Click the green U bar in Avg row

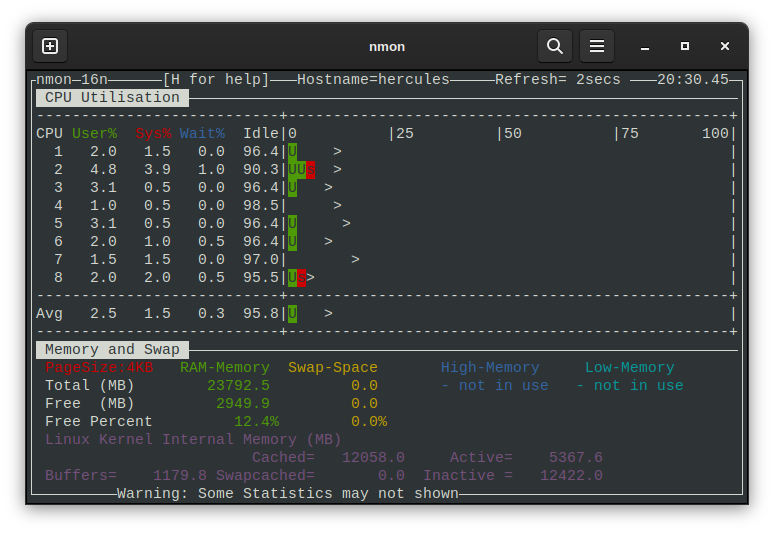click(292, 314)
